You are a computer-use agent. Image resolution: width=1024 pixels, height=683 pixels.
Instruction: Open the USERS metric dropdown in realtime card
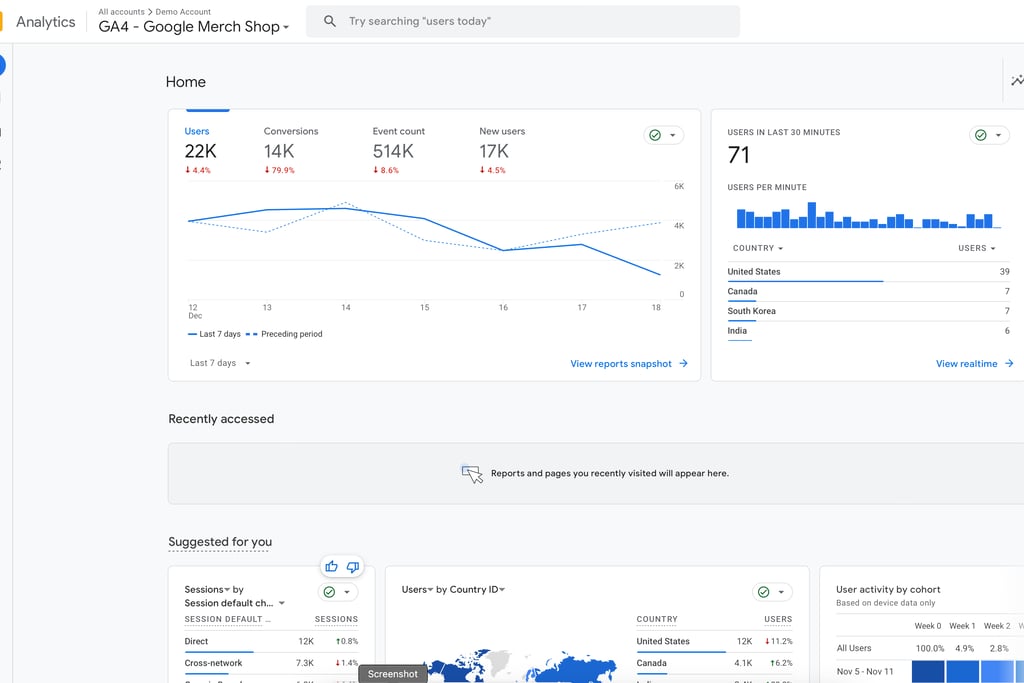(976, 248)
